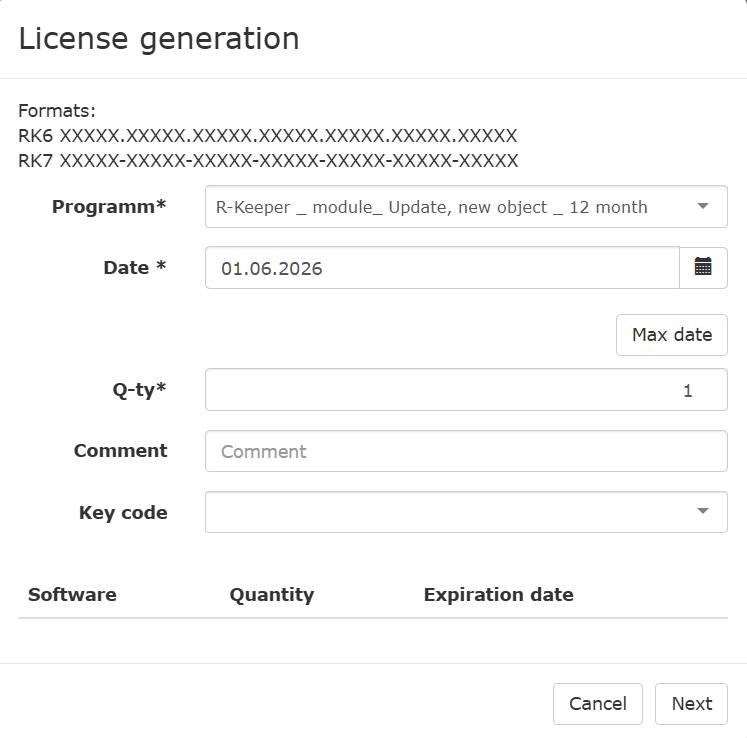
Task: Proceed with the Next button
Action: [691, 704]
